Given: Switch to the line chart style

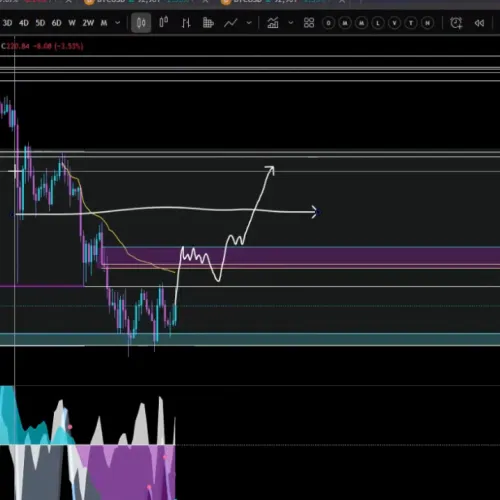Looking at the screenshot, I should [x=231, y=23].
